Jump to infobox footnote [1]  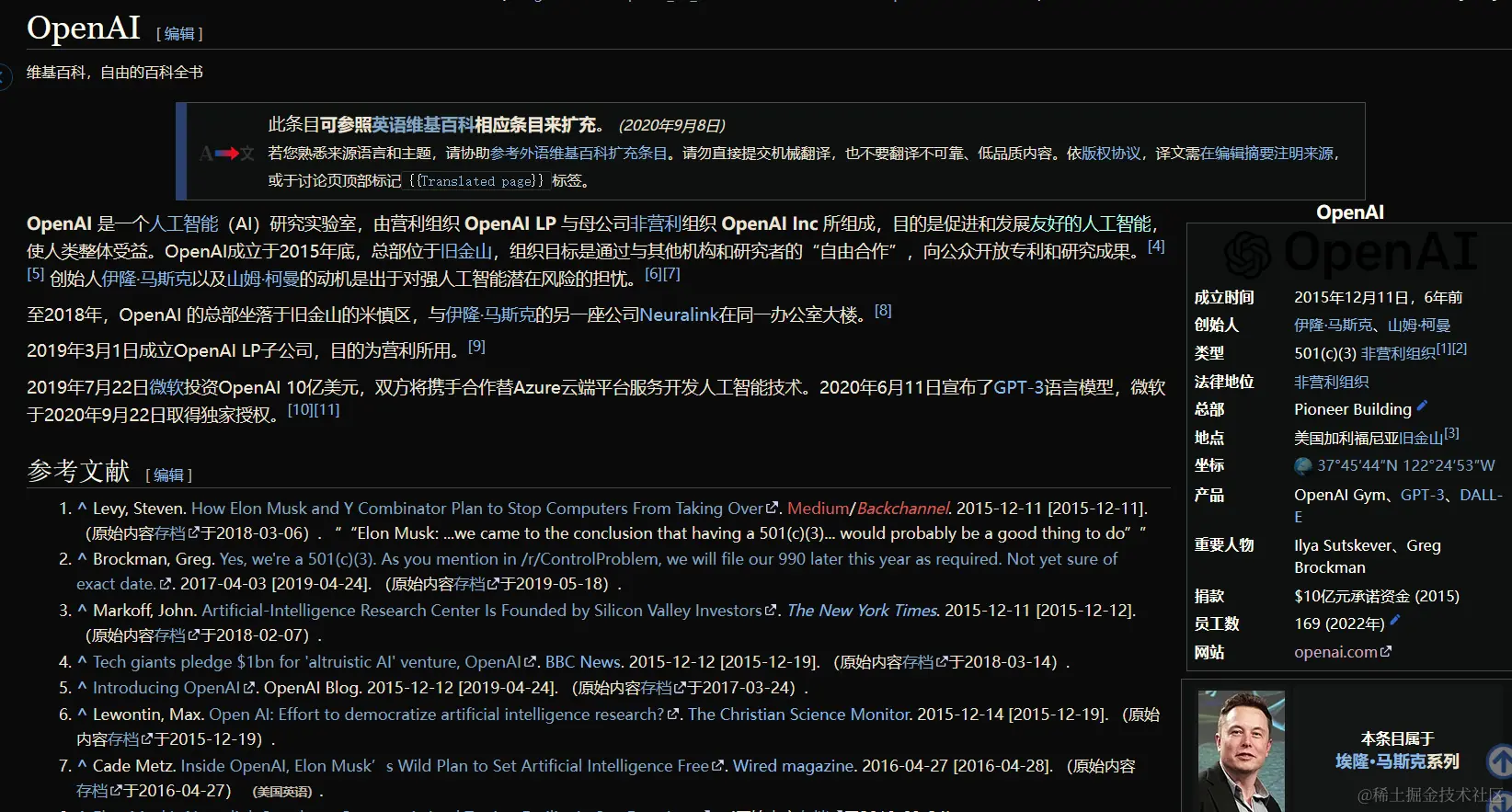[1443, 349]
